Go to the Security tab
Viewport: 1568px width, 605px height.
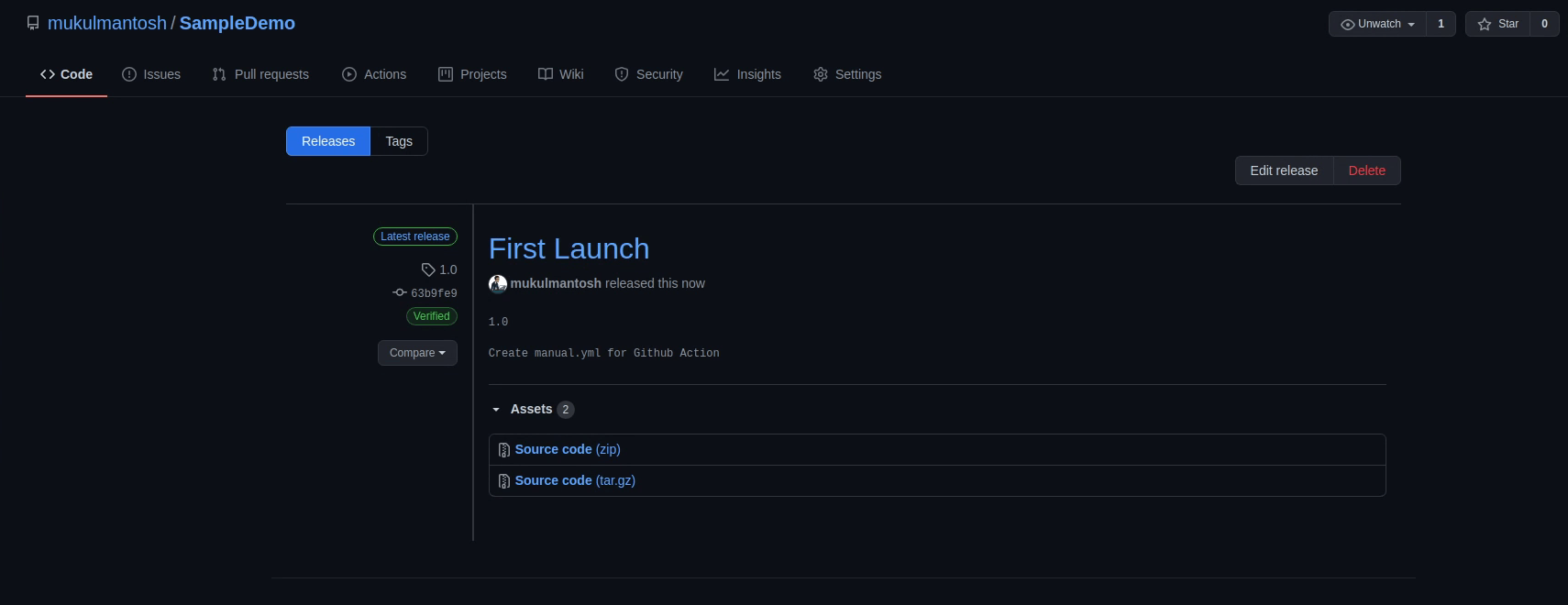click(x=648, y=74)
